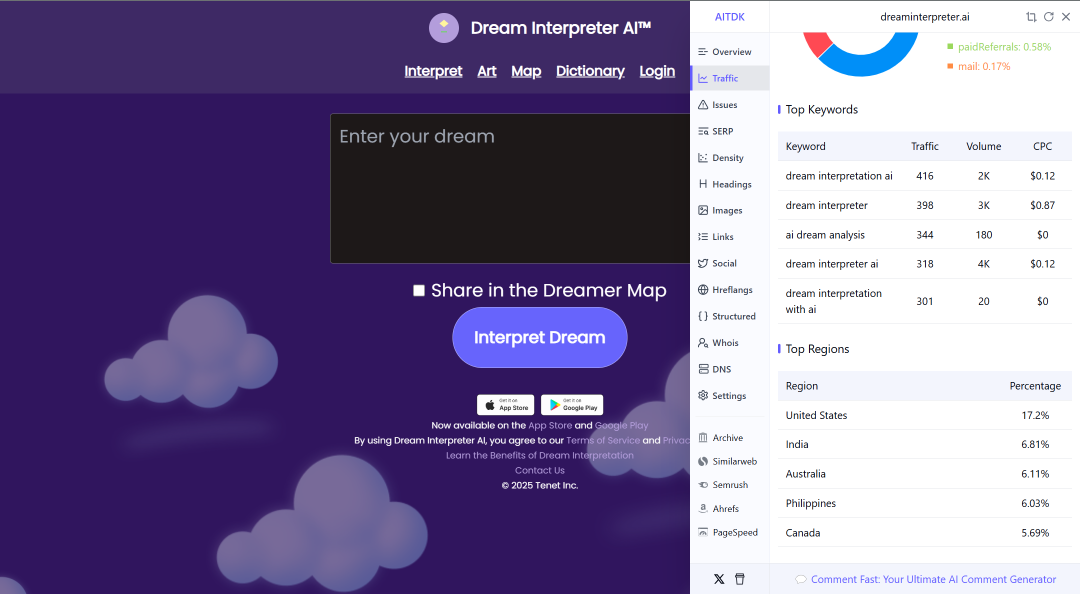1080x594 pixels.
Task: Select the 'dream interpreter' keyword row
Action: tap(924, 205)
